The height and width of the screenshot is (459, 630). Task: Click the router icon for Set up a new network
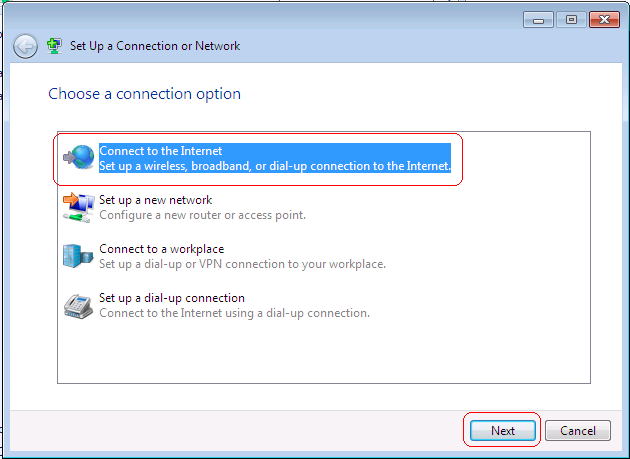click(x=78, y=207)
